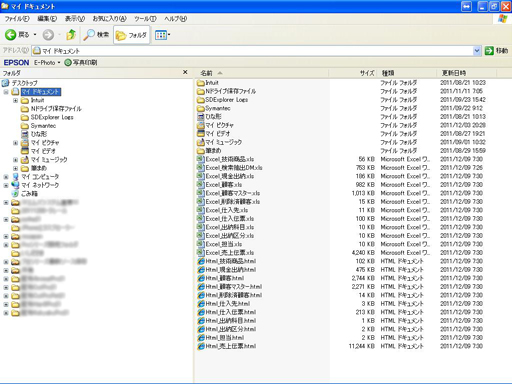
Task: Collapse the マイ ドキュメント tree node
Action: pyautogui.click(x=6, y=92)
